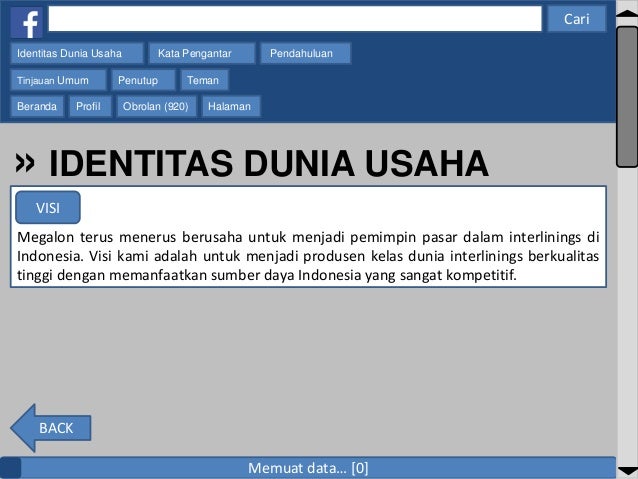Open Obrolan (920) chat
The width and height of the screenshot is (638, 479).
157,107
